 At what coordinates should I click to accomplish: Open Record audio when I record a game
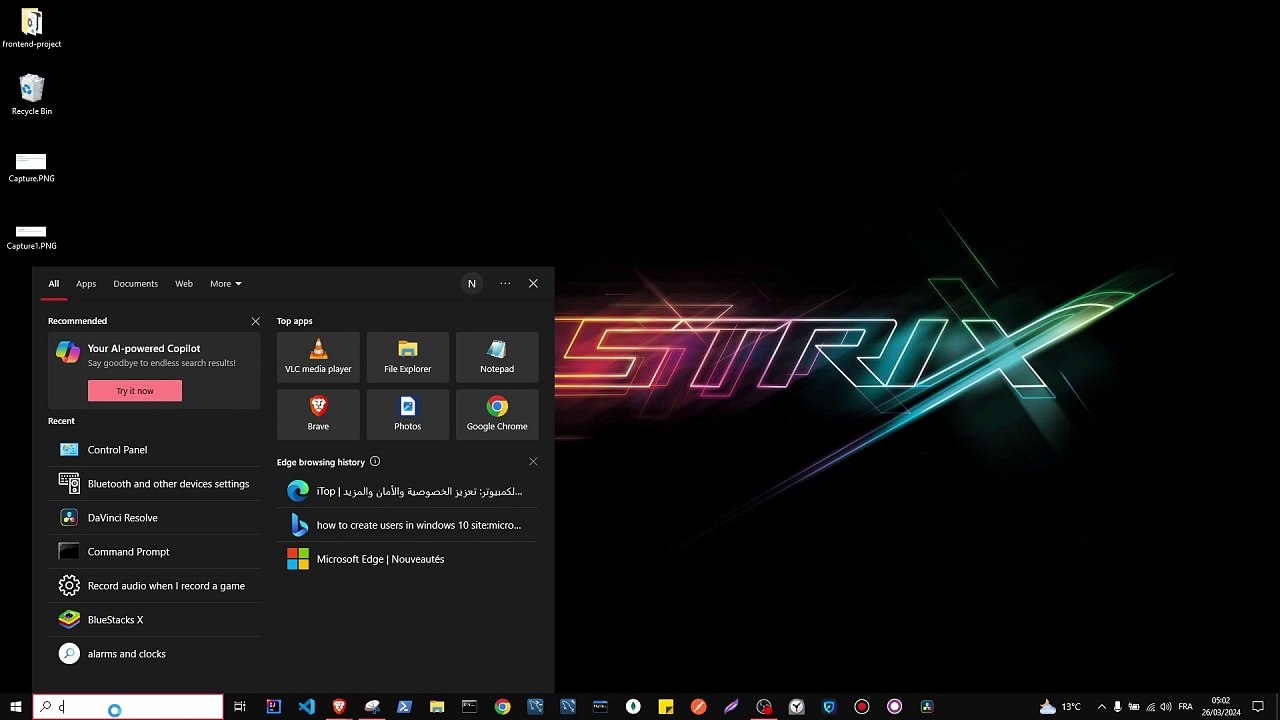click(x=154, y=586)
